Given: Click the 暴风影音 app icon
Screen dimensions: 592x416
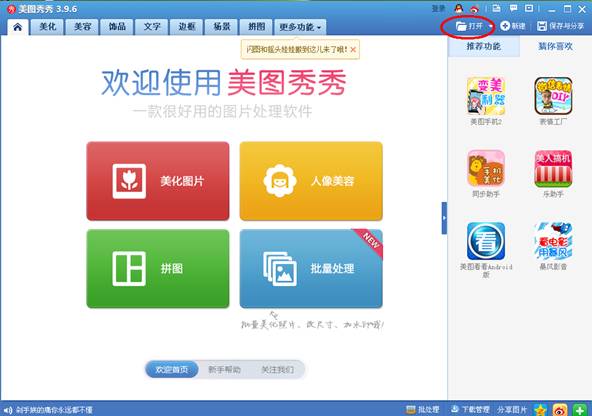Looking at the screenshot, I should [553, 241].
